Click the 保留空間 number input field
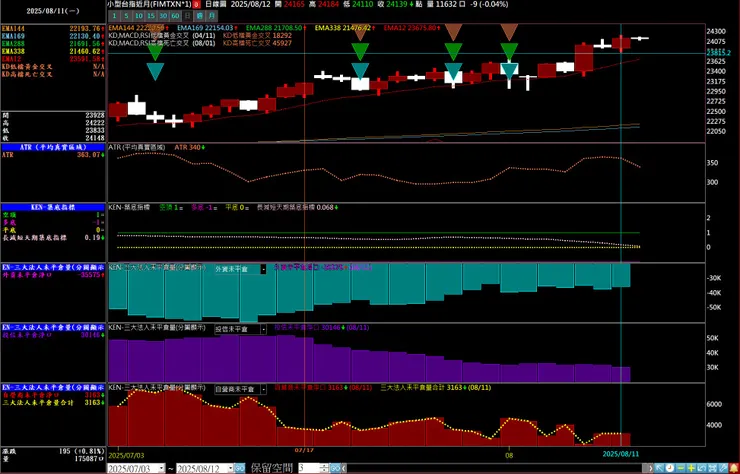The image size is (740, 474). point(309,468)
